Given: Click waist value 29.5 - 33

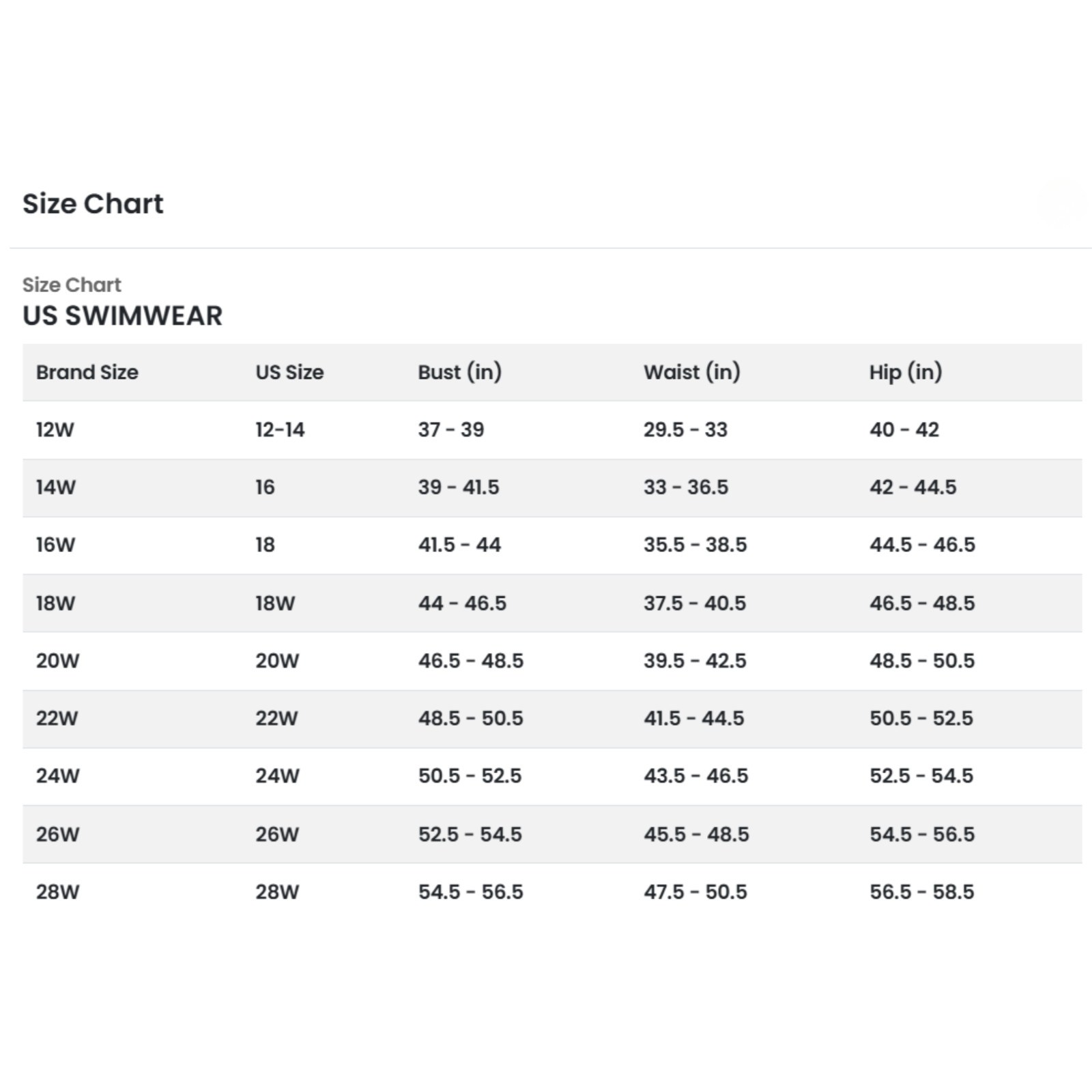Looking at the screenshot, I should coord(685,430).
